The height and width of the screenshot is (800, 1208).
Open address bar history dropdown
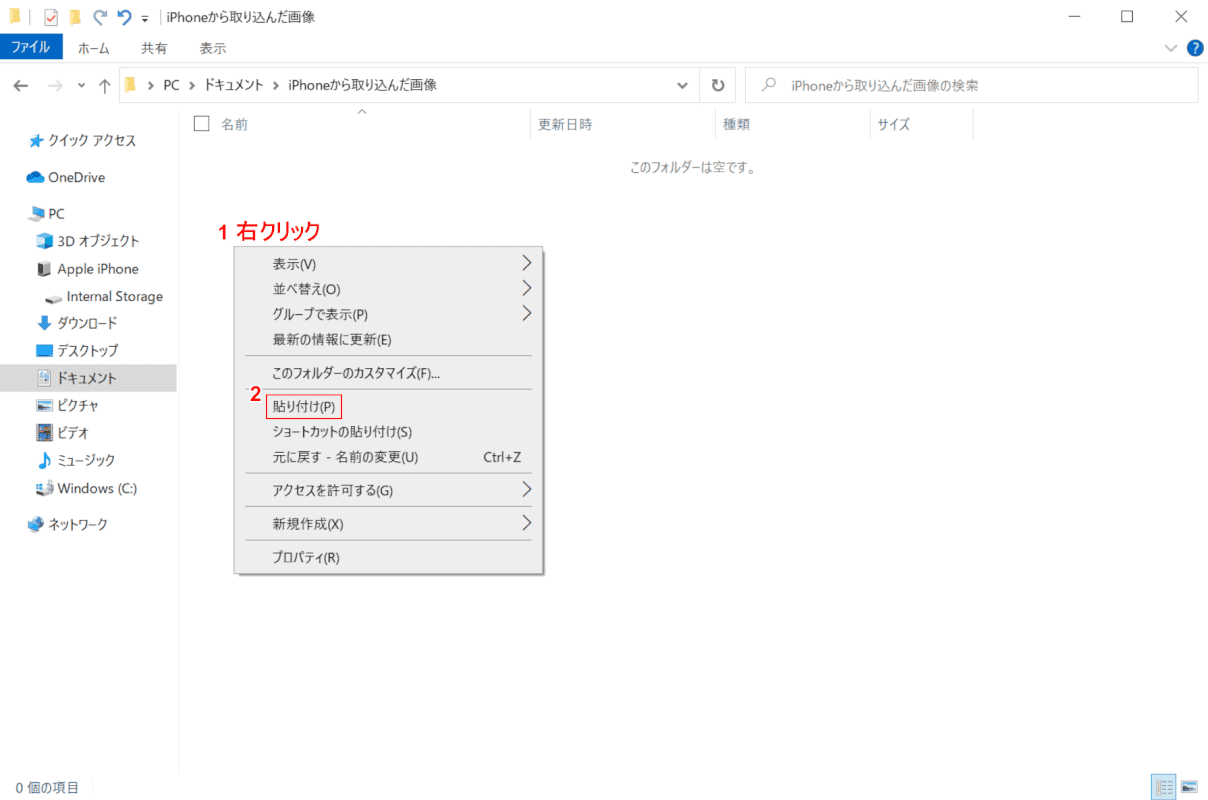coord(682,85)
